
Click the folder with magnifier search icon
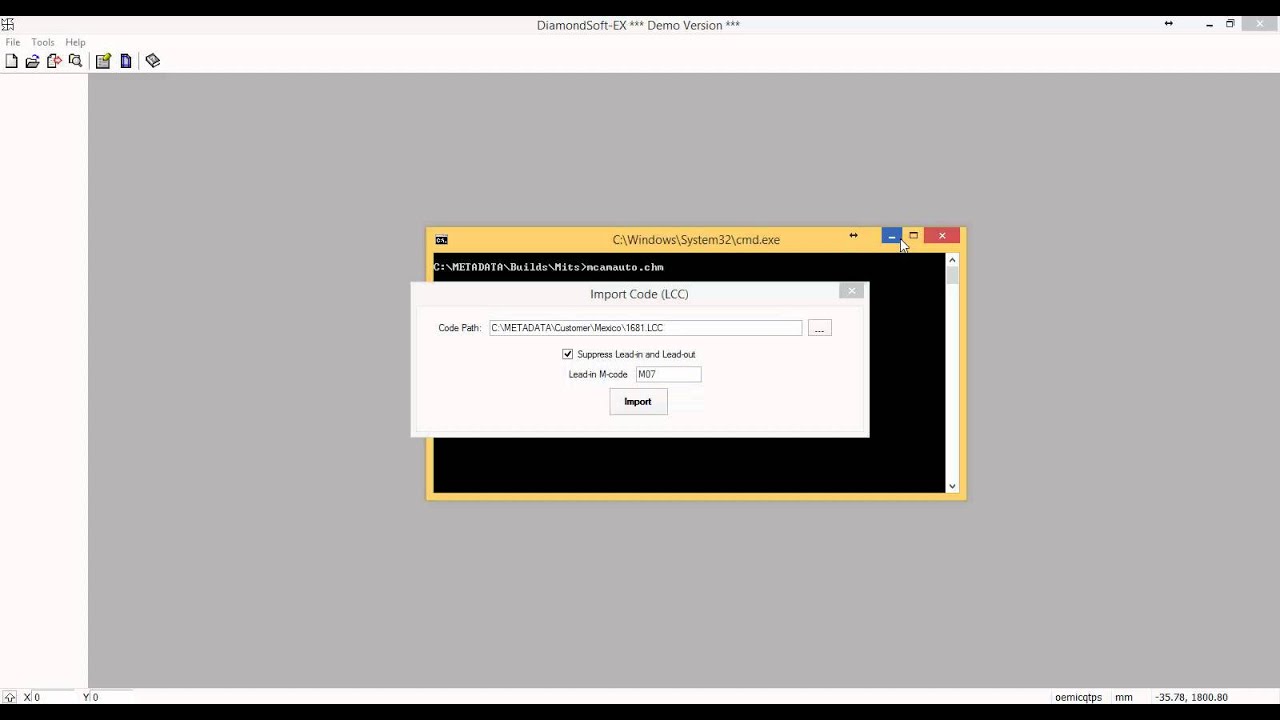coord(75,61)
